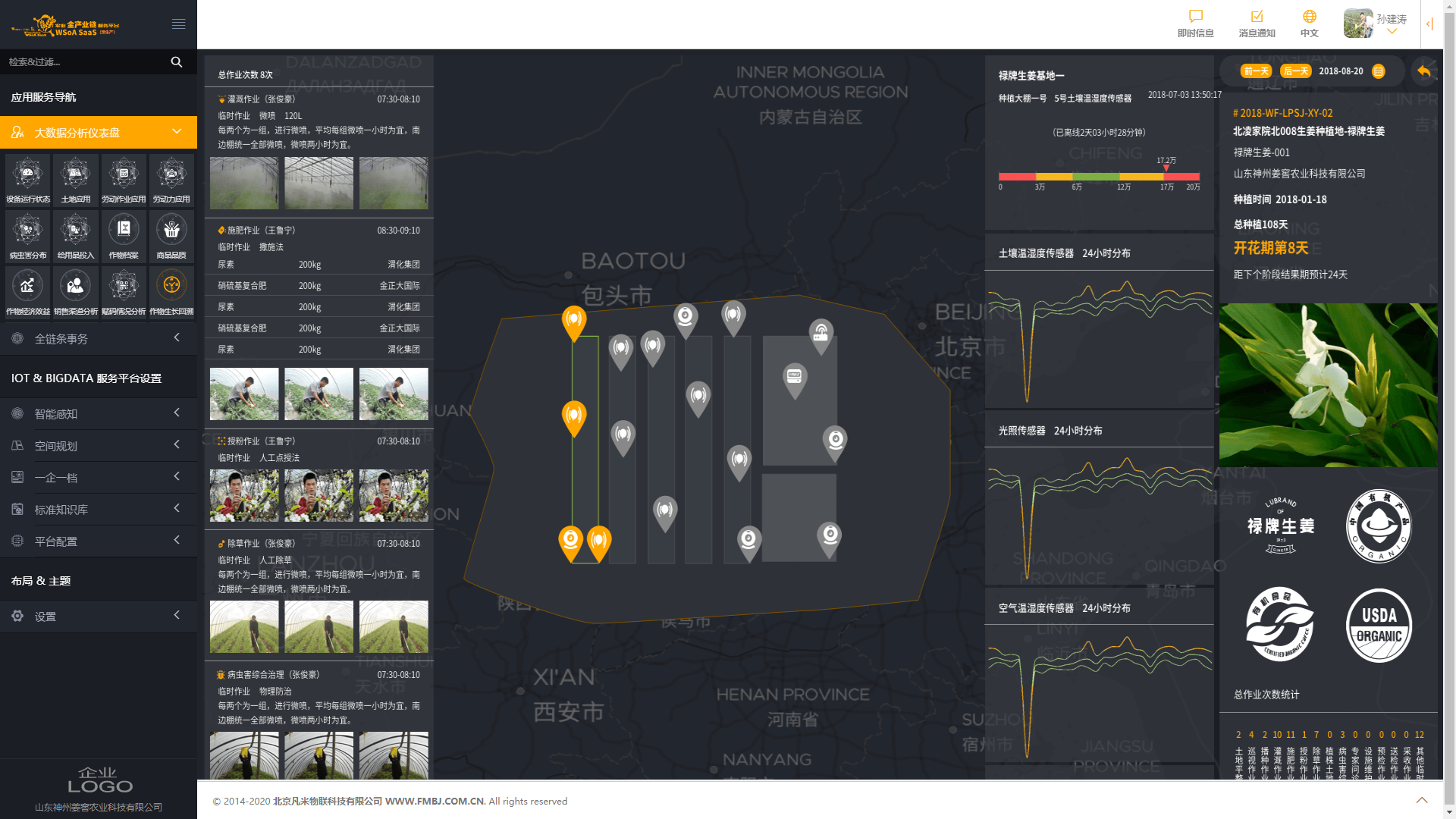Click the 光照传感器 24小时分布 heading
Viewport: 1456px width, 819px height.
[1050, 431]
